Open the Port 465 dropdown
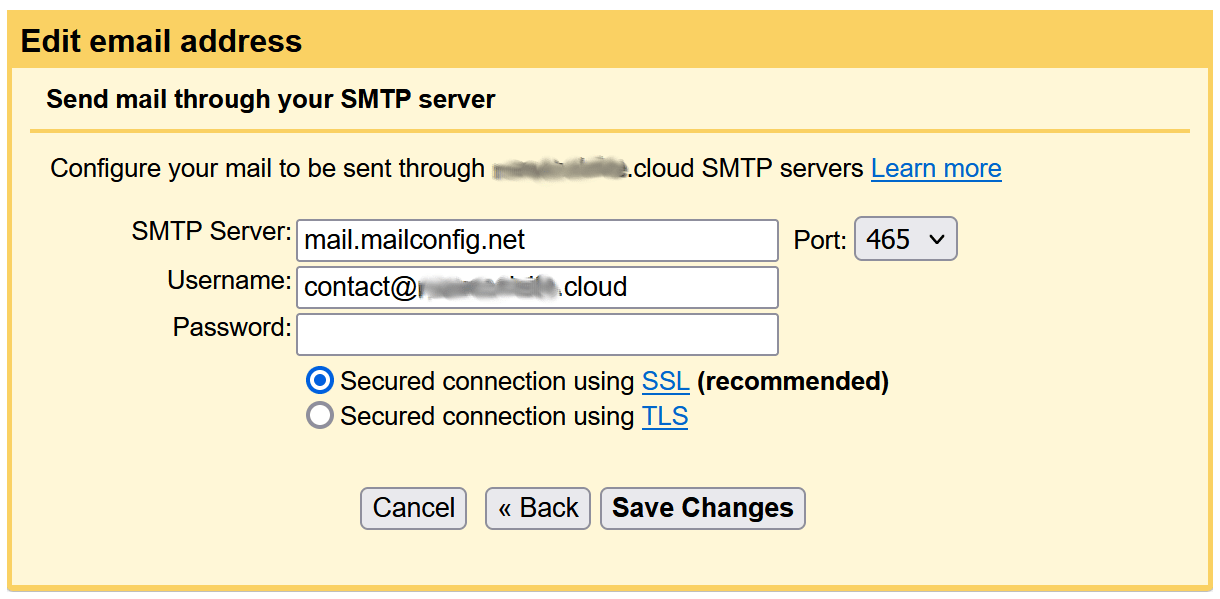 [905, 240]
